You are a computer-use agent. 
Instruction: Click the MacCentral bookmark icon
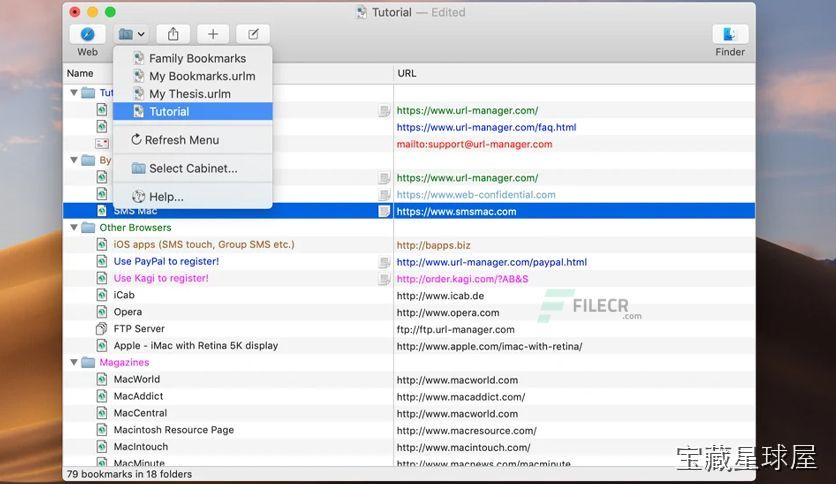click(102, 413)
